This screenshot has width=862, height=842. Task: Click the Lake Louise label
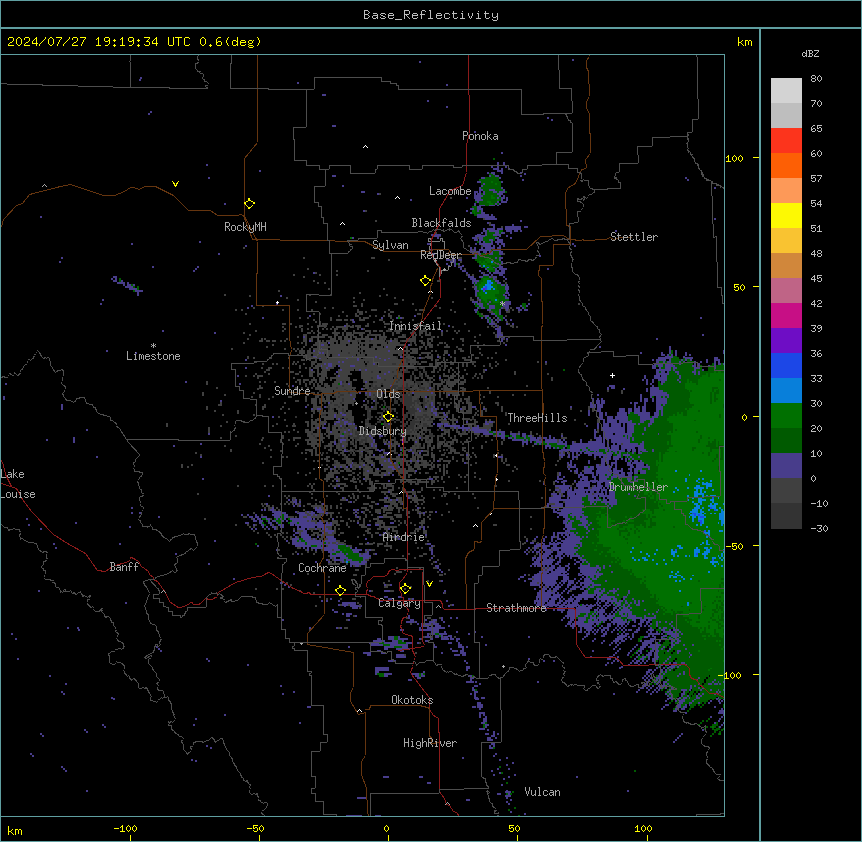[18, 484]
